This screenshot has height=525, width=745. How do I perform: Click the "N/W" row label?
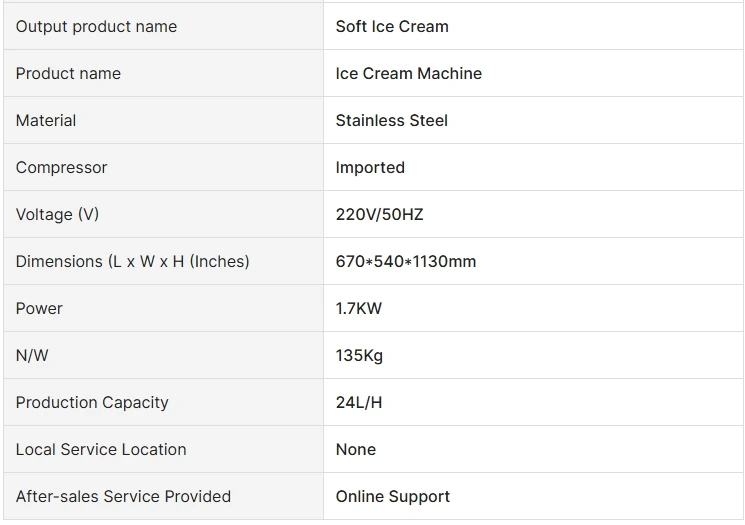tap(32, 356)
